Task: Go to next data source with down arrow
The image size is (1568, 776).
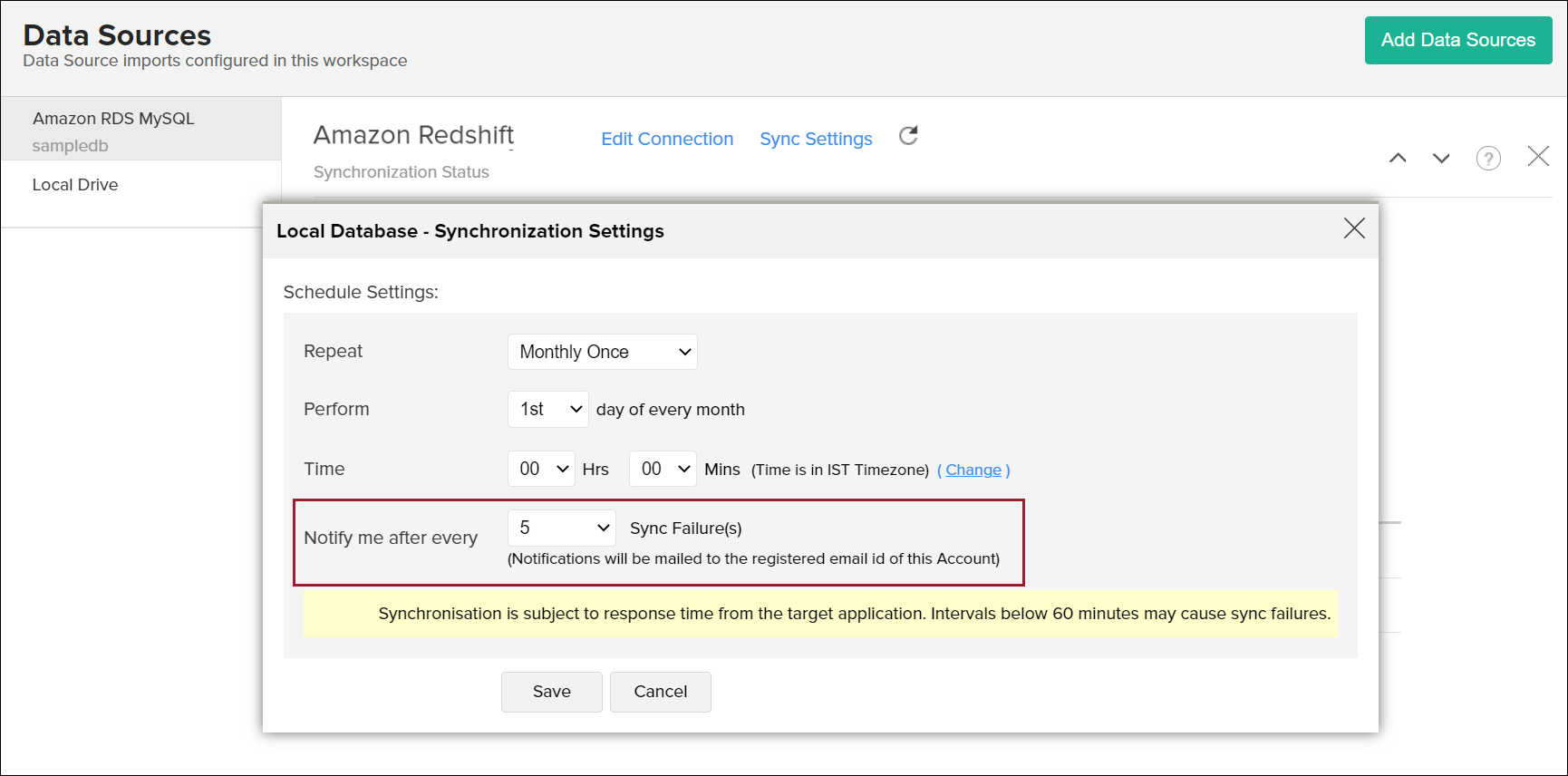Action: [1441, 158]
